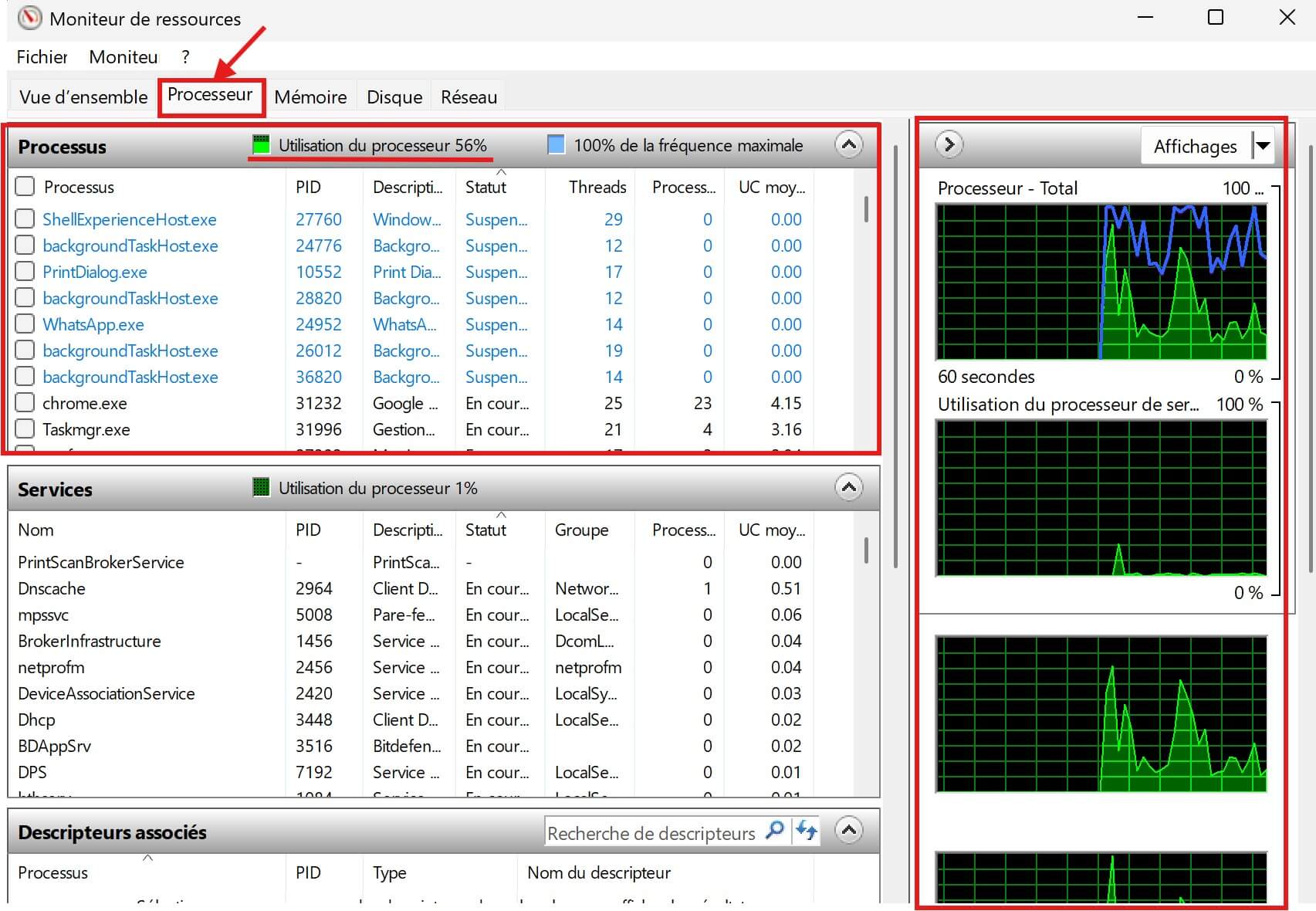This screenshot has width=1316, height=911.
Task: Open the ? help menu
Action: pyautogui.click(x=185, y=56)
